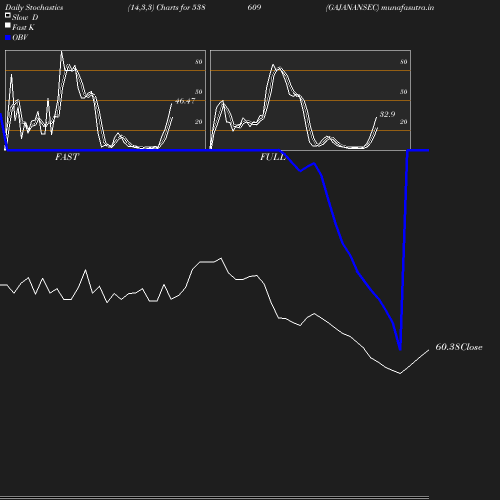Click the '609' code in the title

[x=254, y=7]
